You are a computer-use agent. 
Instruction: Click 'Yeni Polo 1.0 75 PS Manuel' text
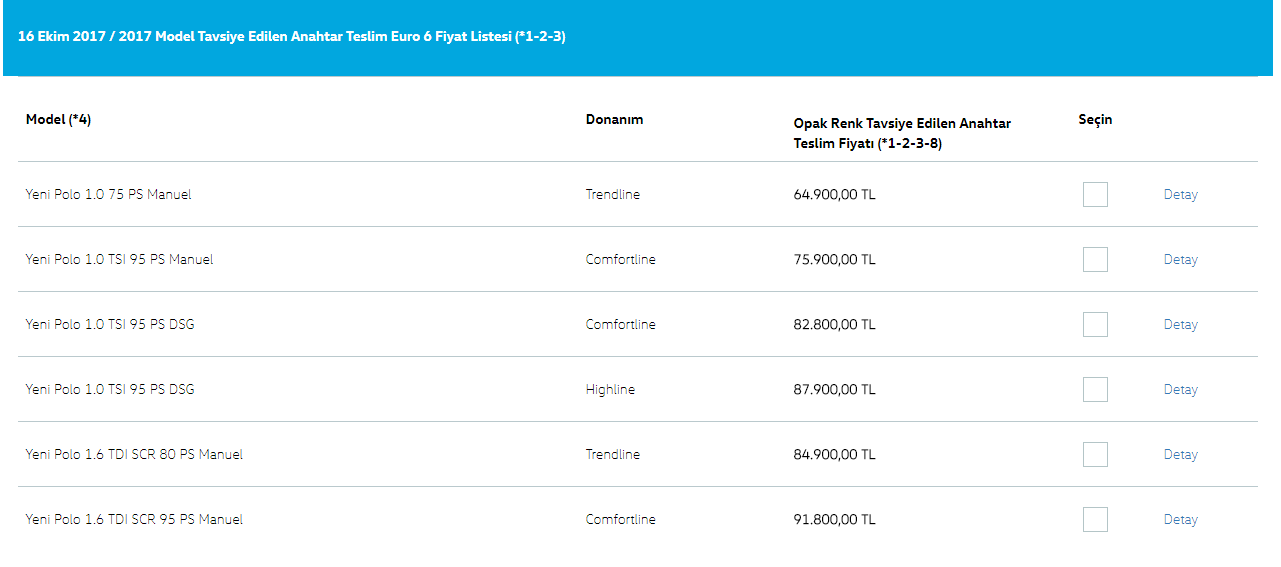tap(108, 195)
